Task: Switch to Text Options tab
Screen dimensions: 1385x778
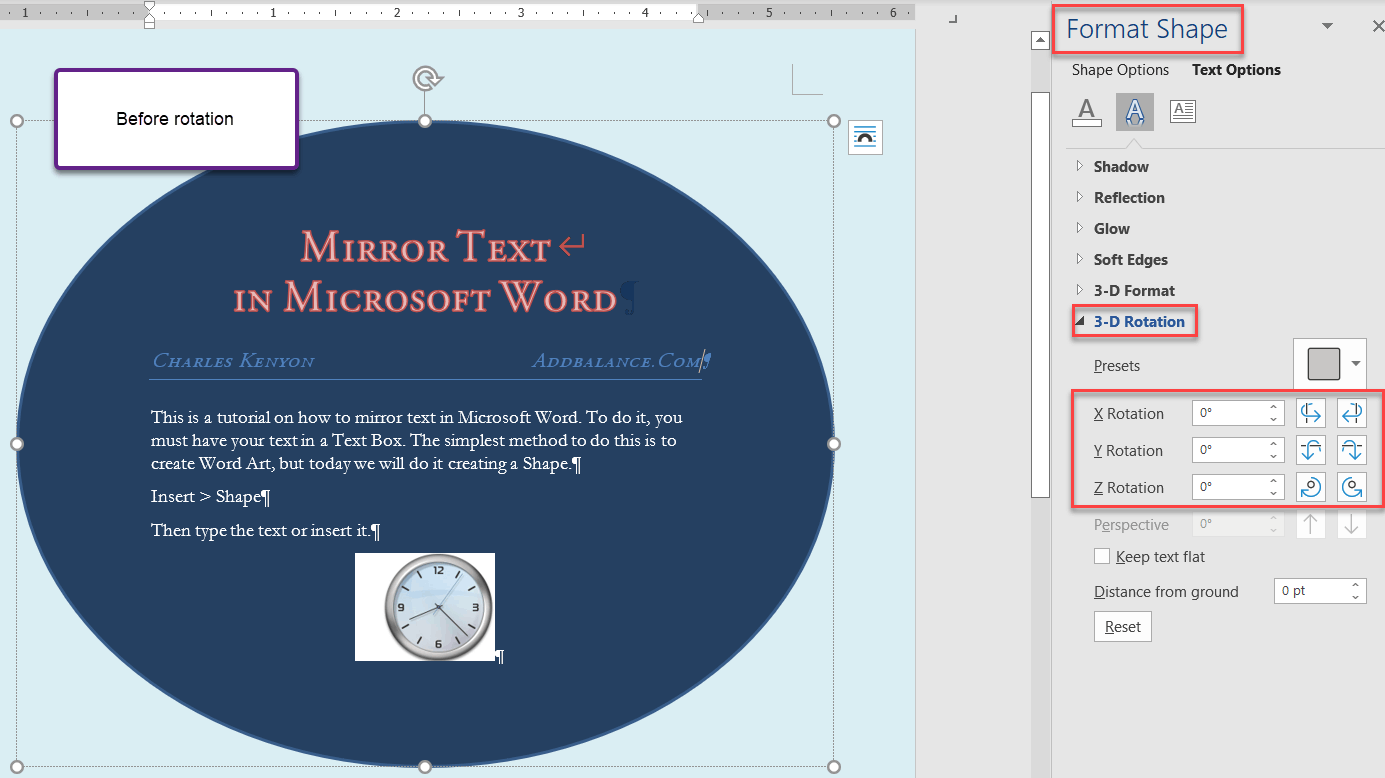Action: click(x=1236, y=70)
